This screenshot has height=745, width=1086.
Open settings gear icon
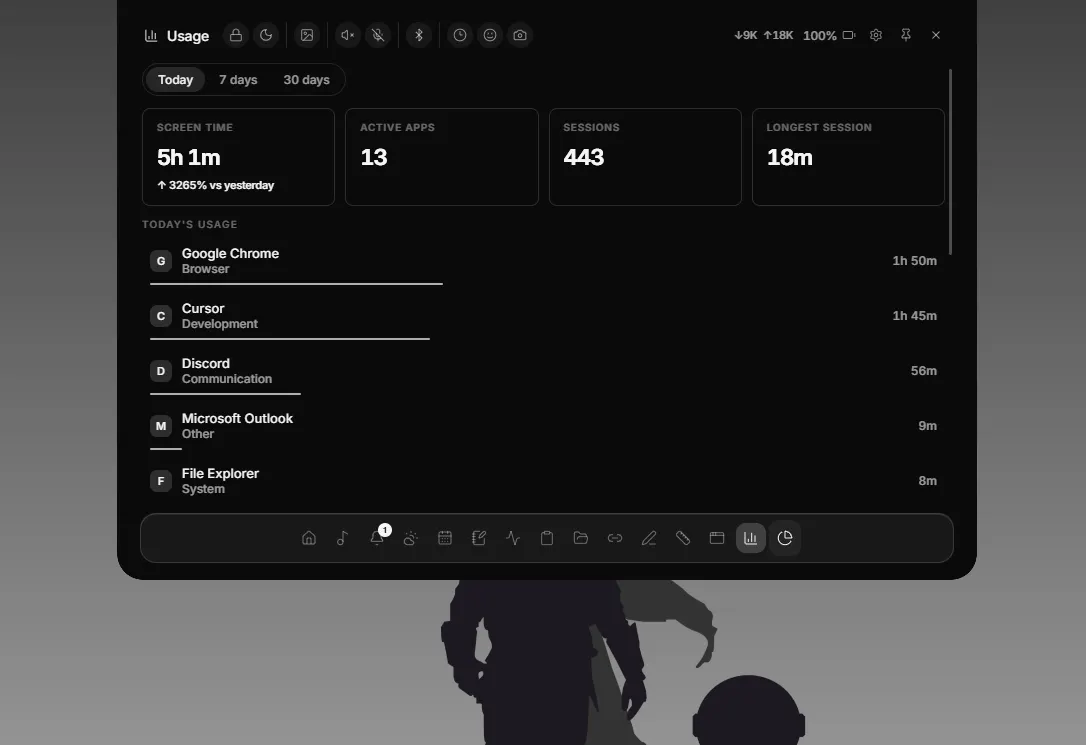pos(875,35)
